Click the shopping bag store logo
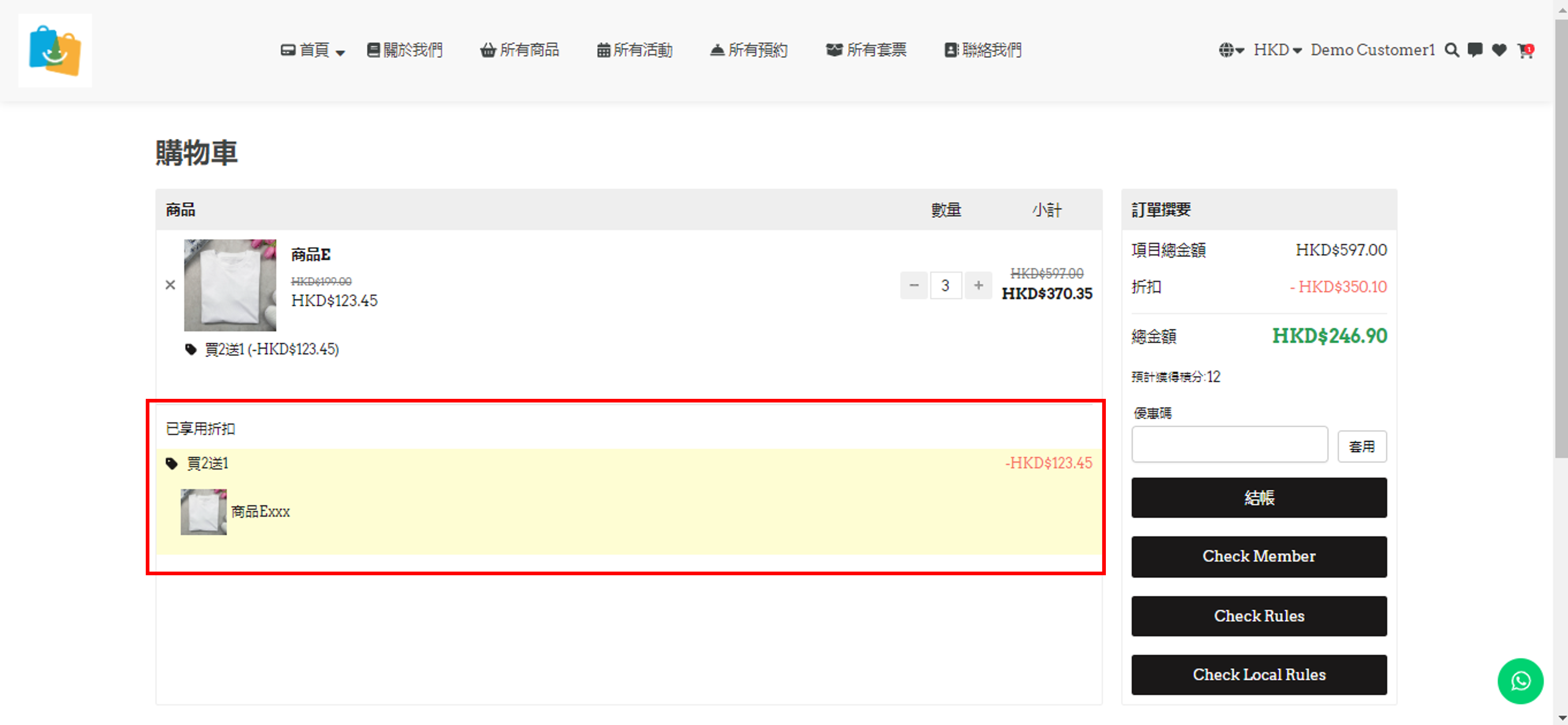Image resolution: width=1568 pixels, height=725 pixels. pyautogui.click(x=55, y=50)
